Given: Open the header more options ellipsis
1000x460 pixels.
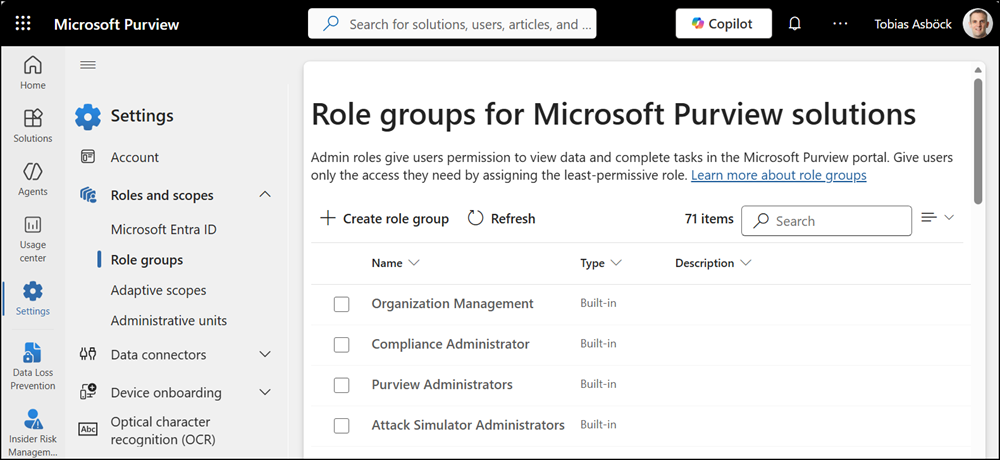Looking at the screenshot, I should pyautogui.click(x=841, y=24).
